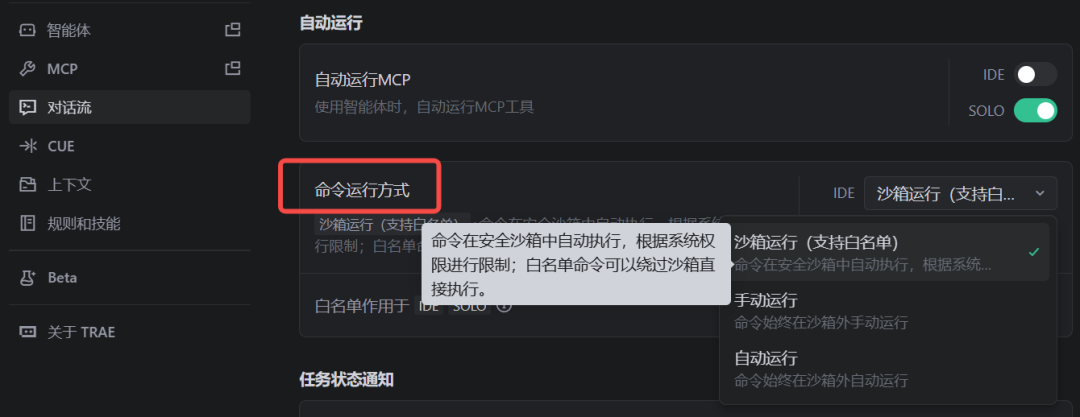This screenshot has height=417, width=1080.
Task: Click the 对话流 chat icon
Action: 27,108
